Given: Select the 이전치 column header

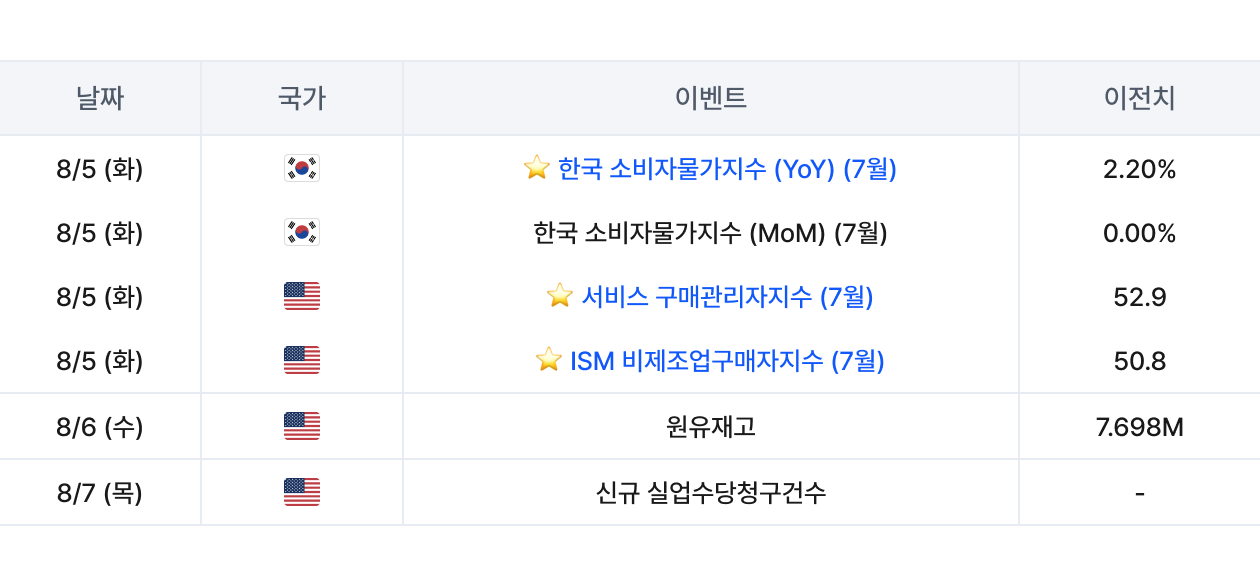Looking at the screenshot, I should [x=1140, y=98].
